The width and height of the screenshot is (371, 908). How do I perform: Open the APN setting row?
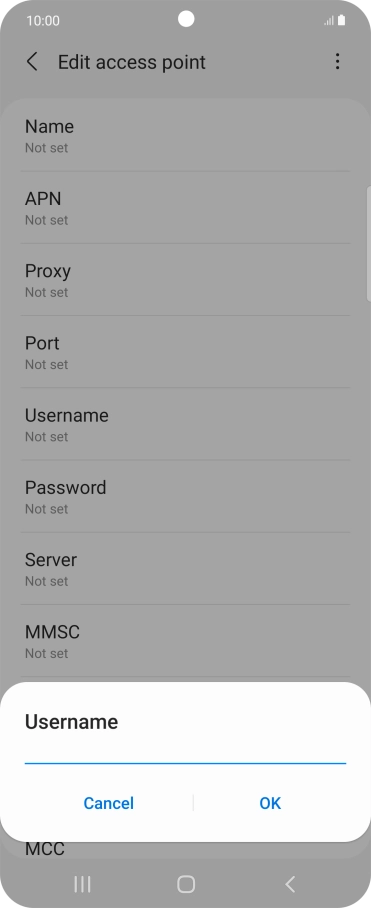185,208
